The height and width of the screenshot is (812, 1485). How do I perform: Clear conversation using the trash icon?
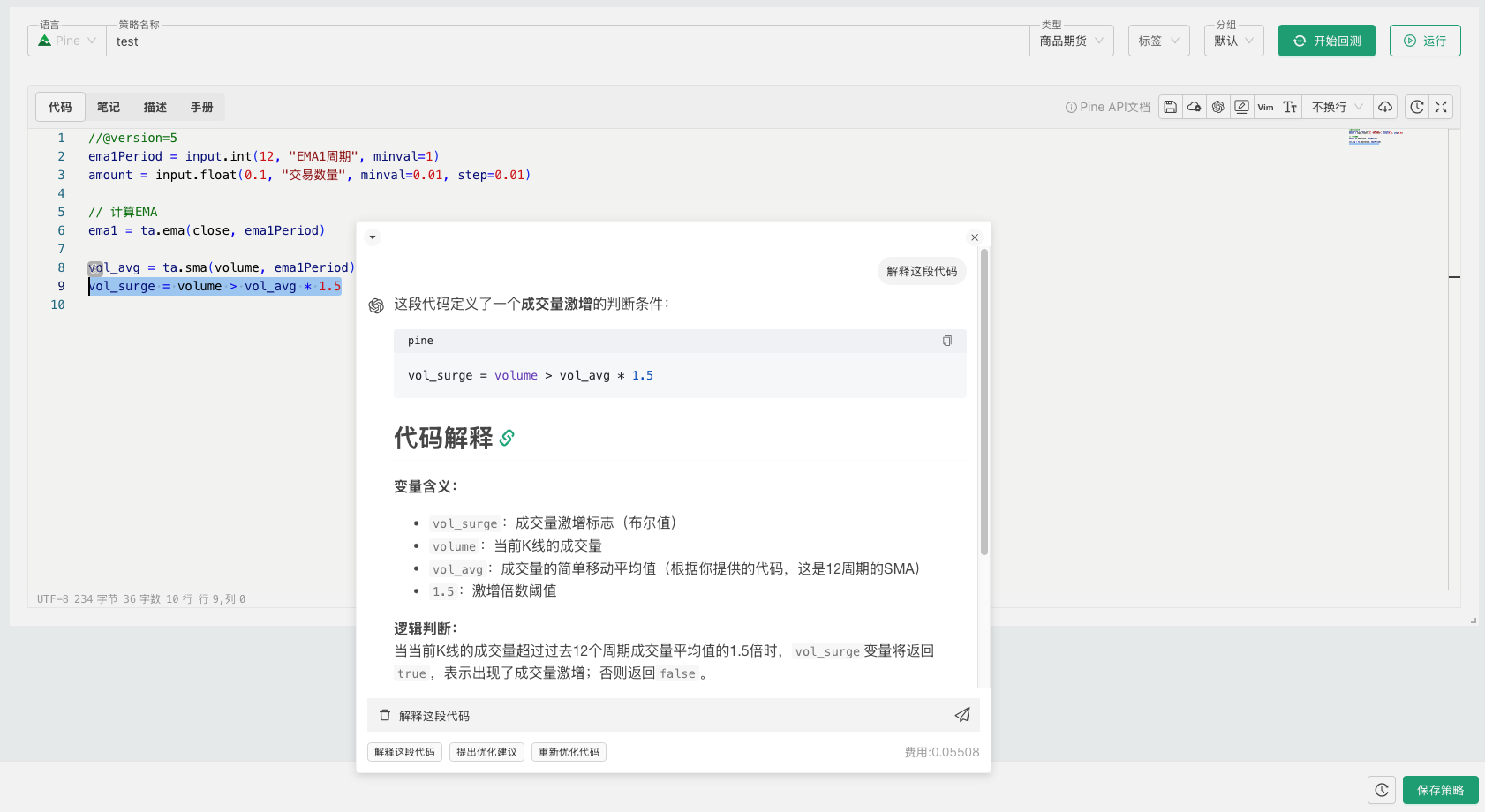tap(385, 715)
